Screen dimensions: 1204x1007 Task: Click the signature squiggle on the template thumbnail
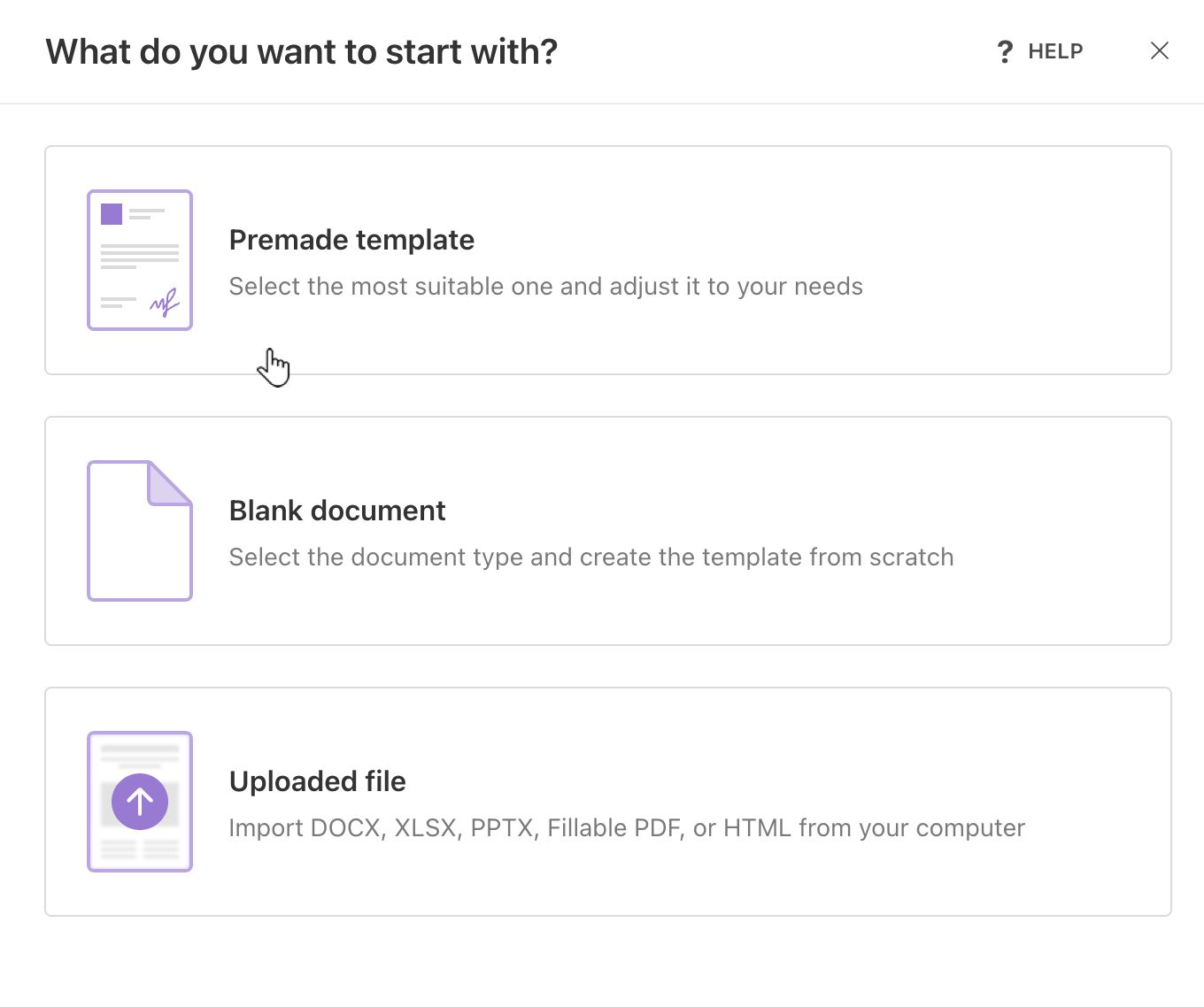tap(166, 301)
